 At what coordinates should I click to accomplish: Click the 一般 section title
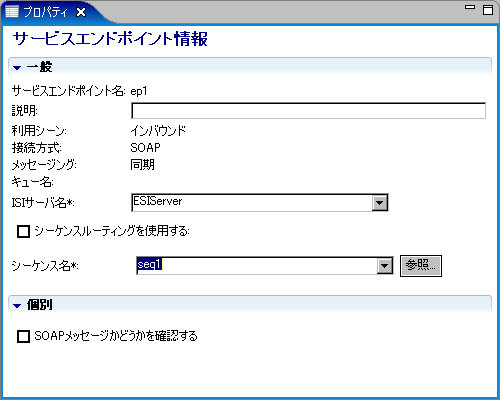[39, 67]
